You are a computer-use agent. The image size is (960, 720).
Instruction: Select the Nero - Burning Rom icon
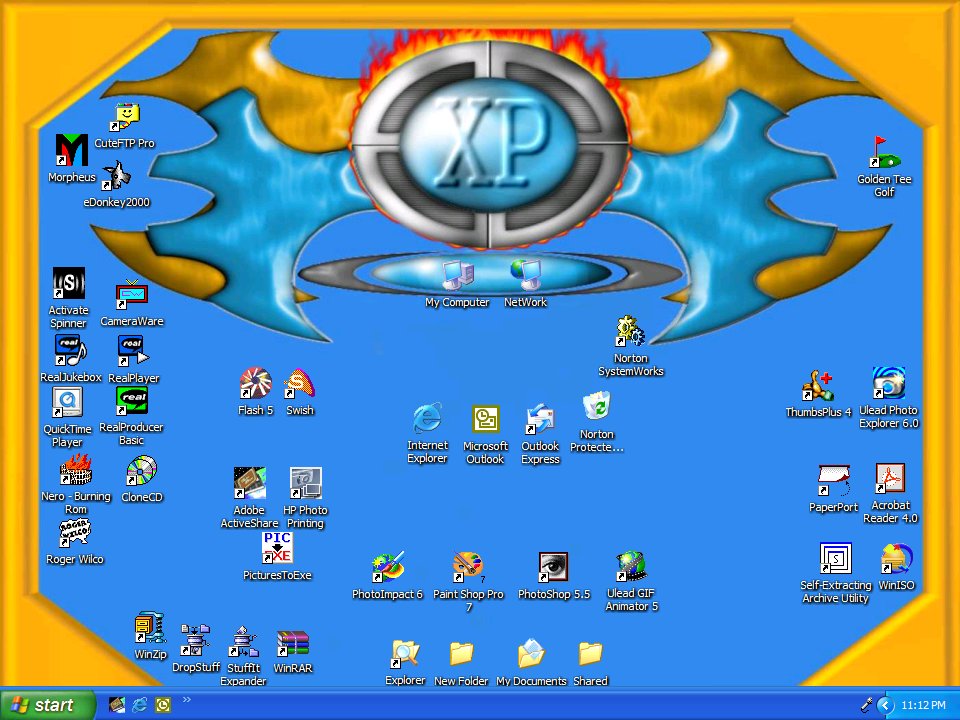[76, 470]
